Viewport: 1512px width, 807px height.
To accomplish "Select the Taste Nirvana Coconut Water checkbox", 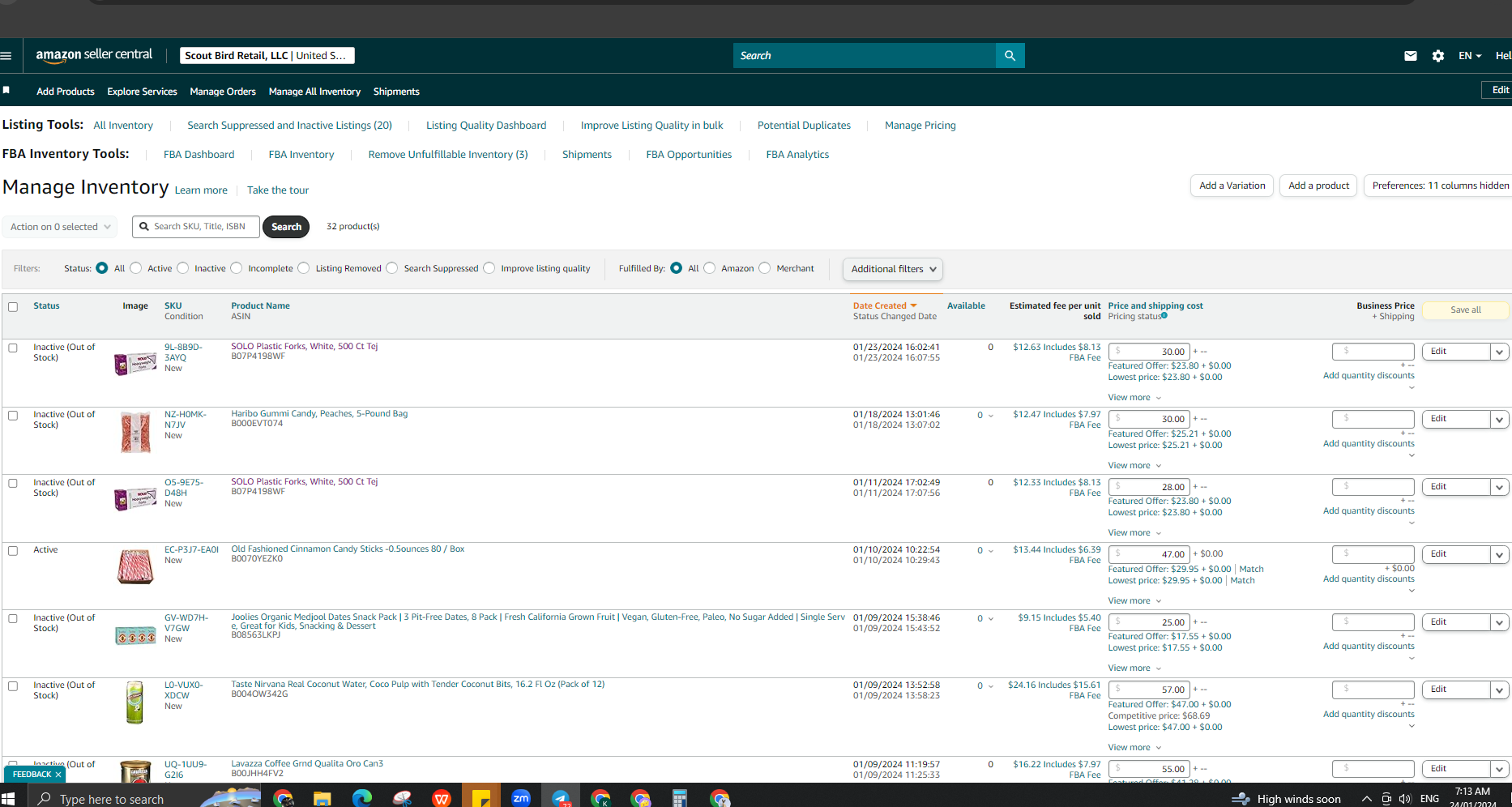I will pyautogui.click(x=13, y=686).
